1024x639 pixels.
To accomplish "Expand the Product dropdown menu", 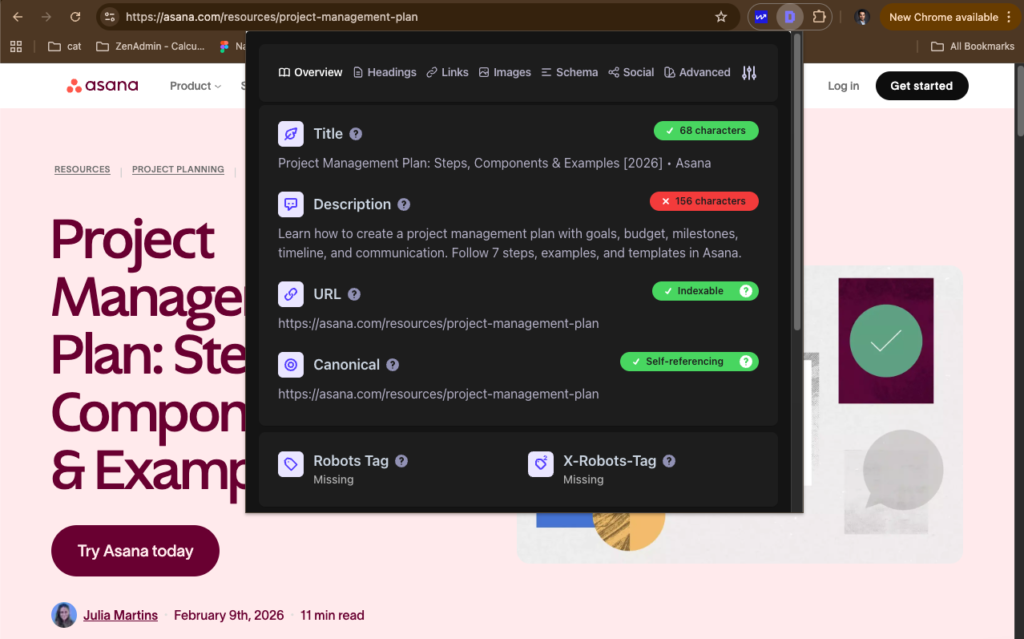I will click(x=195, y=86).
